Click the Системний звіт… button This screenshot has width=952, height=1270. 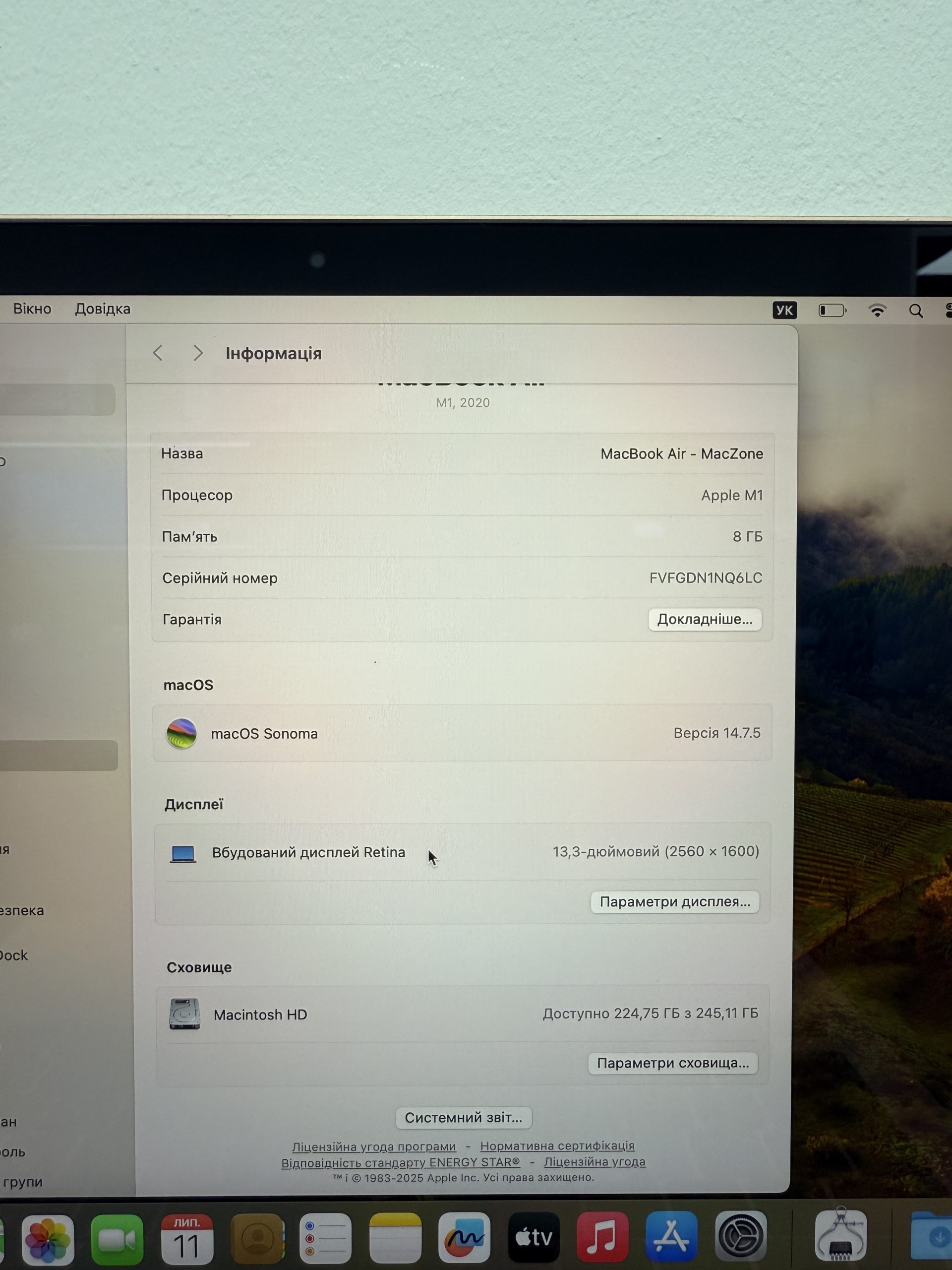pos(464,1118)
